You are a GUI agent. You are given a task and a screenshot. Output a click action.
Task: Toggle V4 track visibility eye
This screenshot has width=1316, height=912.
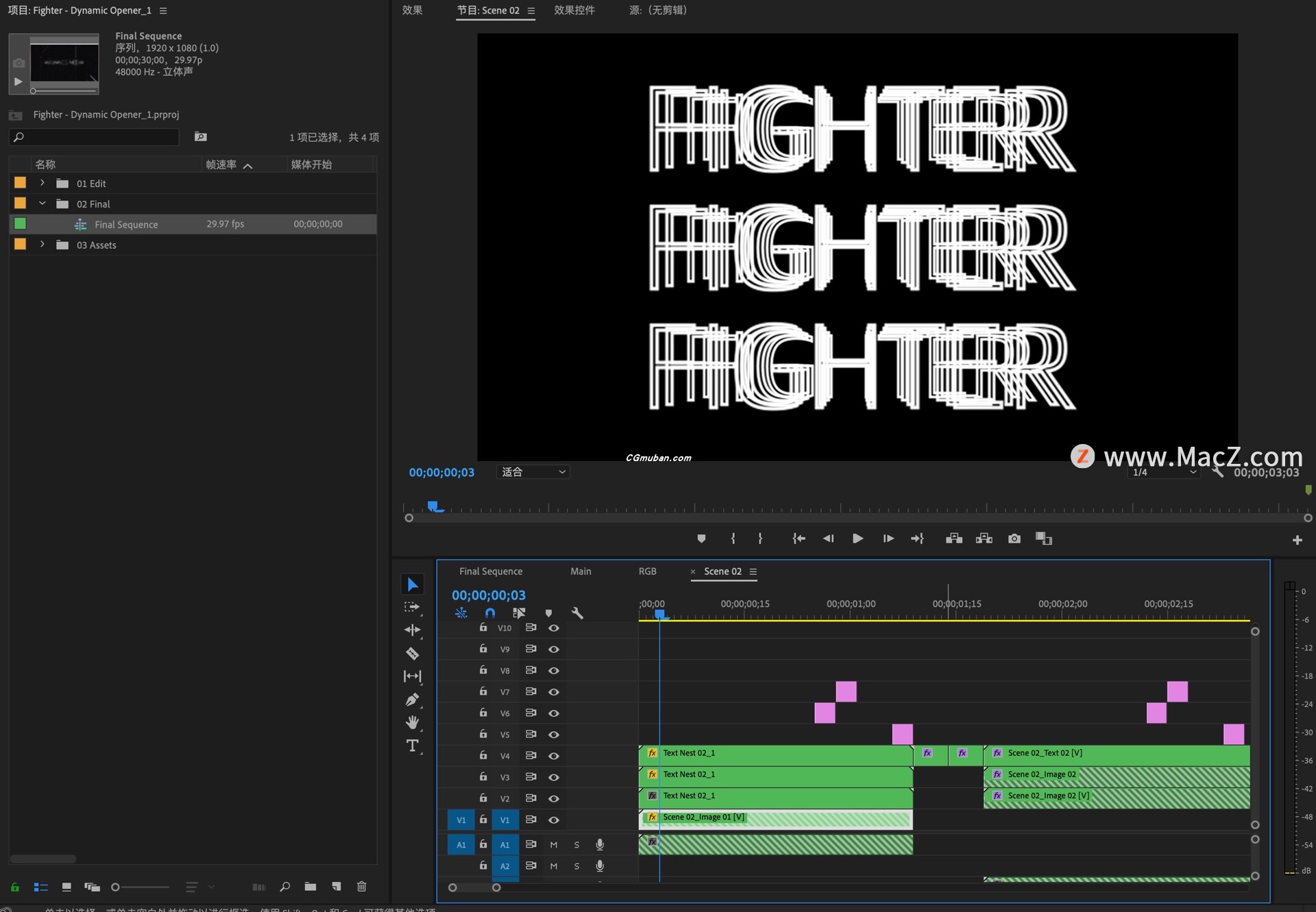tap(554, 756)
